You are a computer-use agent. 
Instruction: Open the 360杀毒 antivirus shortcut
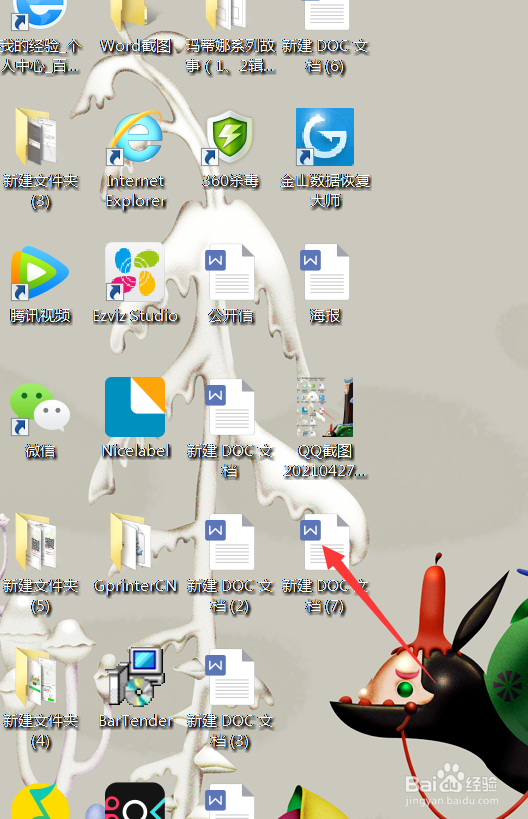229,136
